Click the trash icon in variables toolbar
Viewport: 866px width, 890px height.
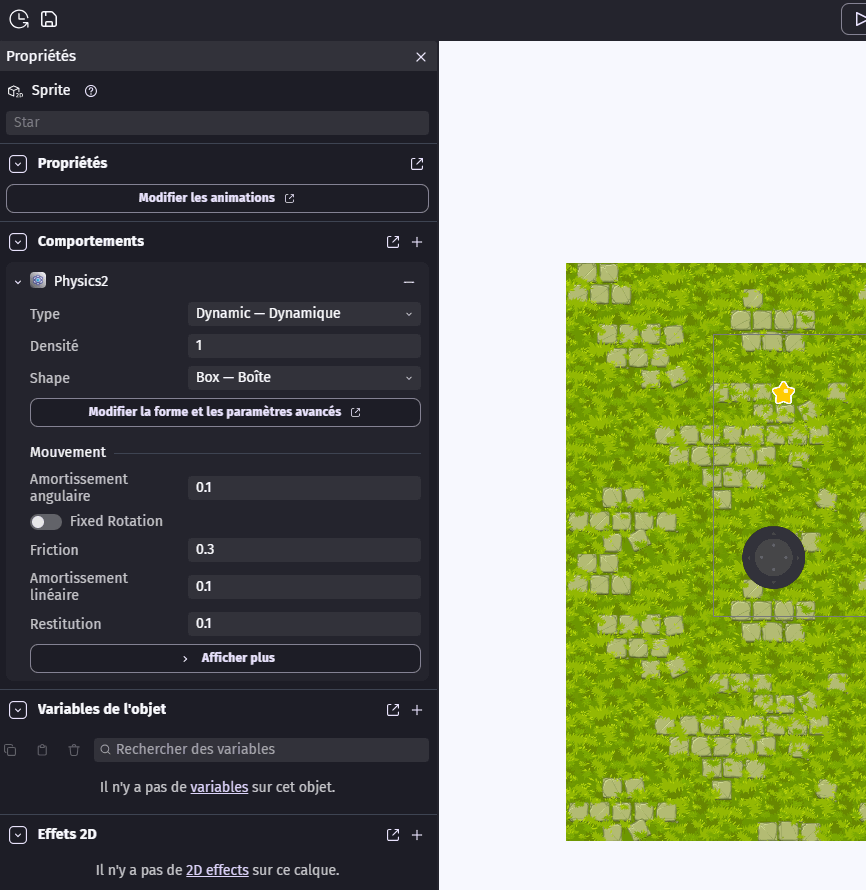pyautogui.click(x=73, y=750)
